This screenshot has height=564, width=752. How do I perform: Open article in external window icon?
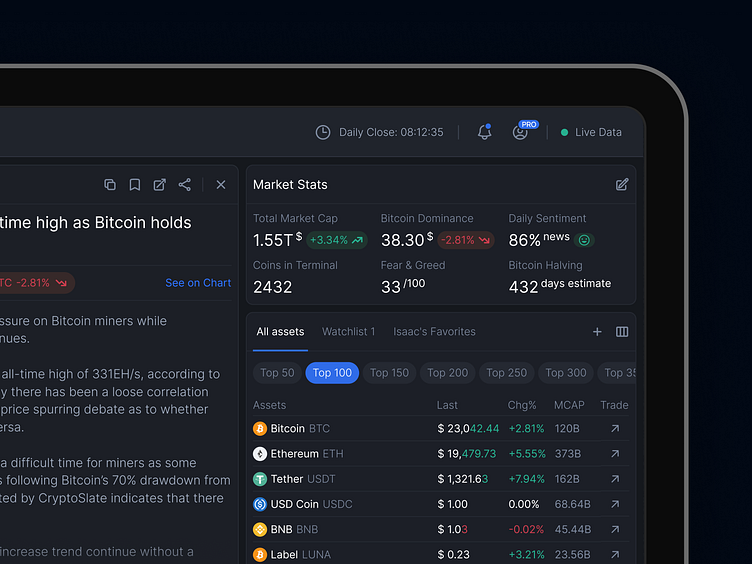(x=159, y=185)
